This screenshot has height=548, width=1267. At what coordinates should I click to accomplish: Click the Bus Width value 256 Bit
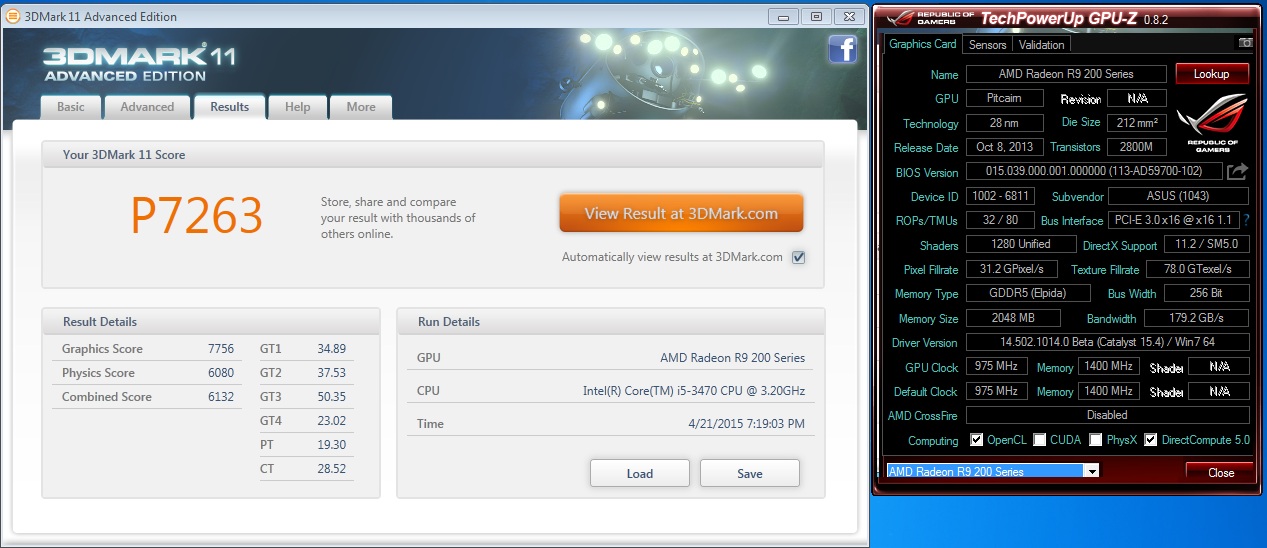(x=1207, y=294)
